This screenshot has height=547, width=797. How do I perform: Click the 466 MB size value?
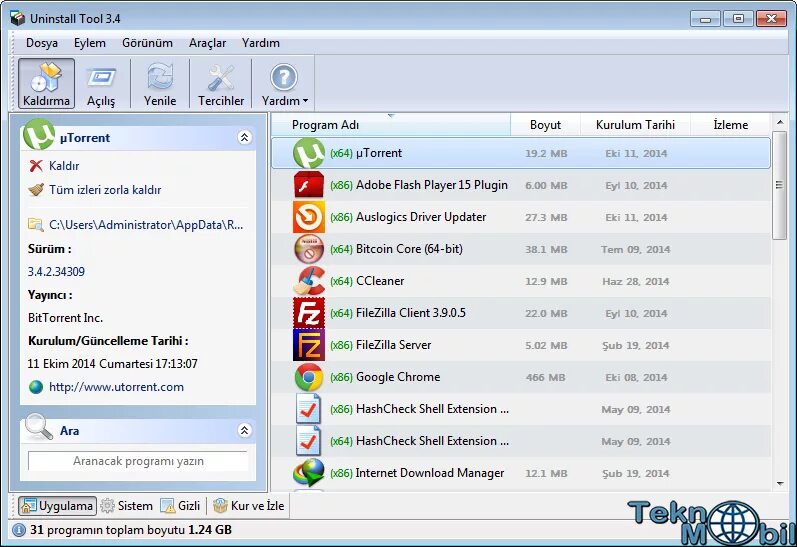pyautogui.click(x=545, y=378)
